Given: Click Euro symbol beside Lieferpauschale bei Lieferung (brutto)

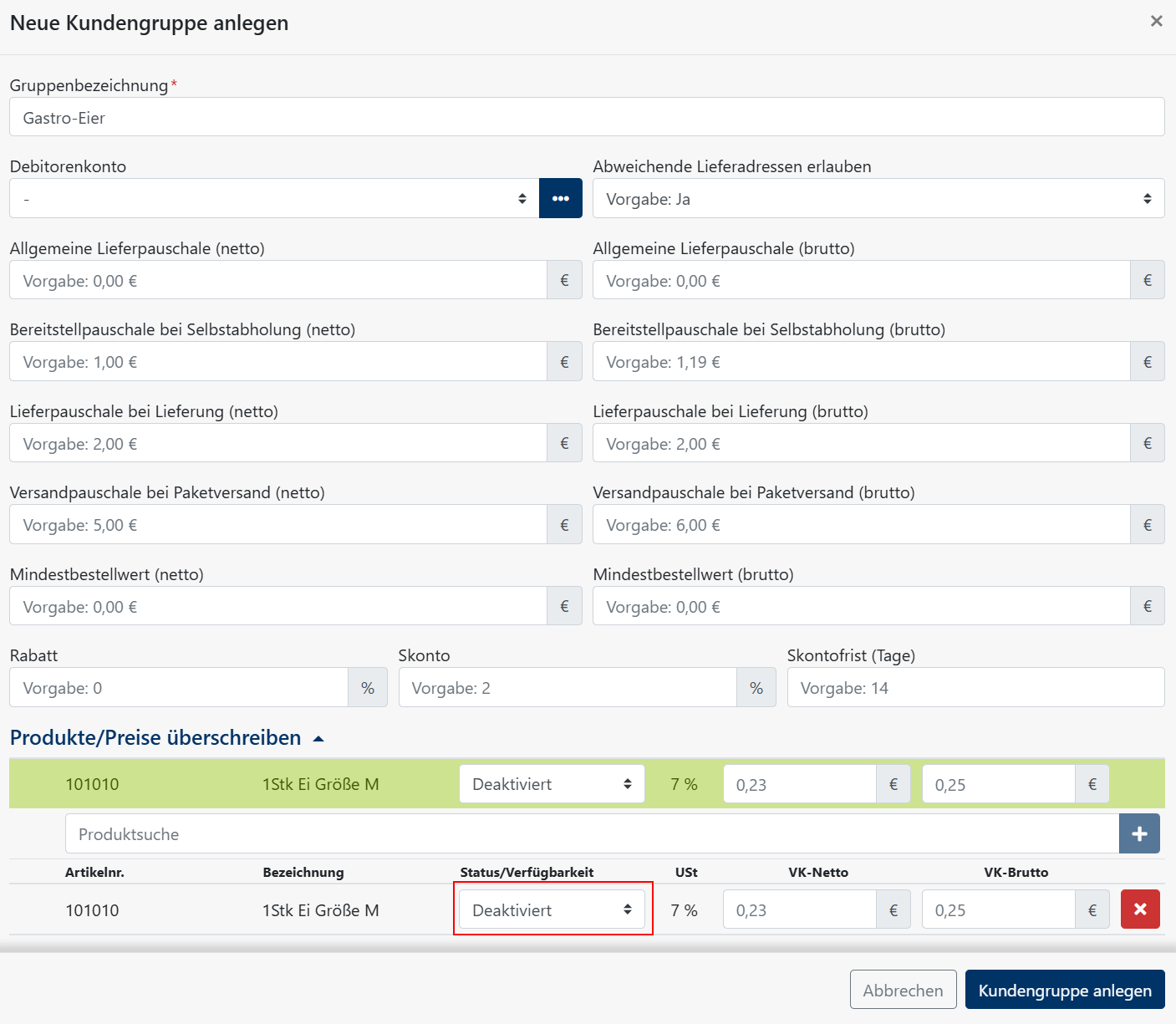Looking at the screenshot, I should coord(1148,443).
